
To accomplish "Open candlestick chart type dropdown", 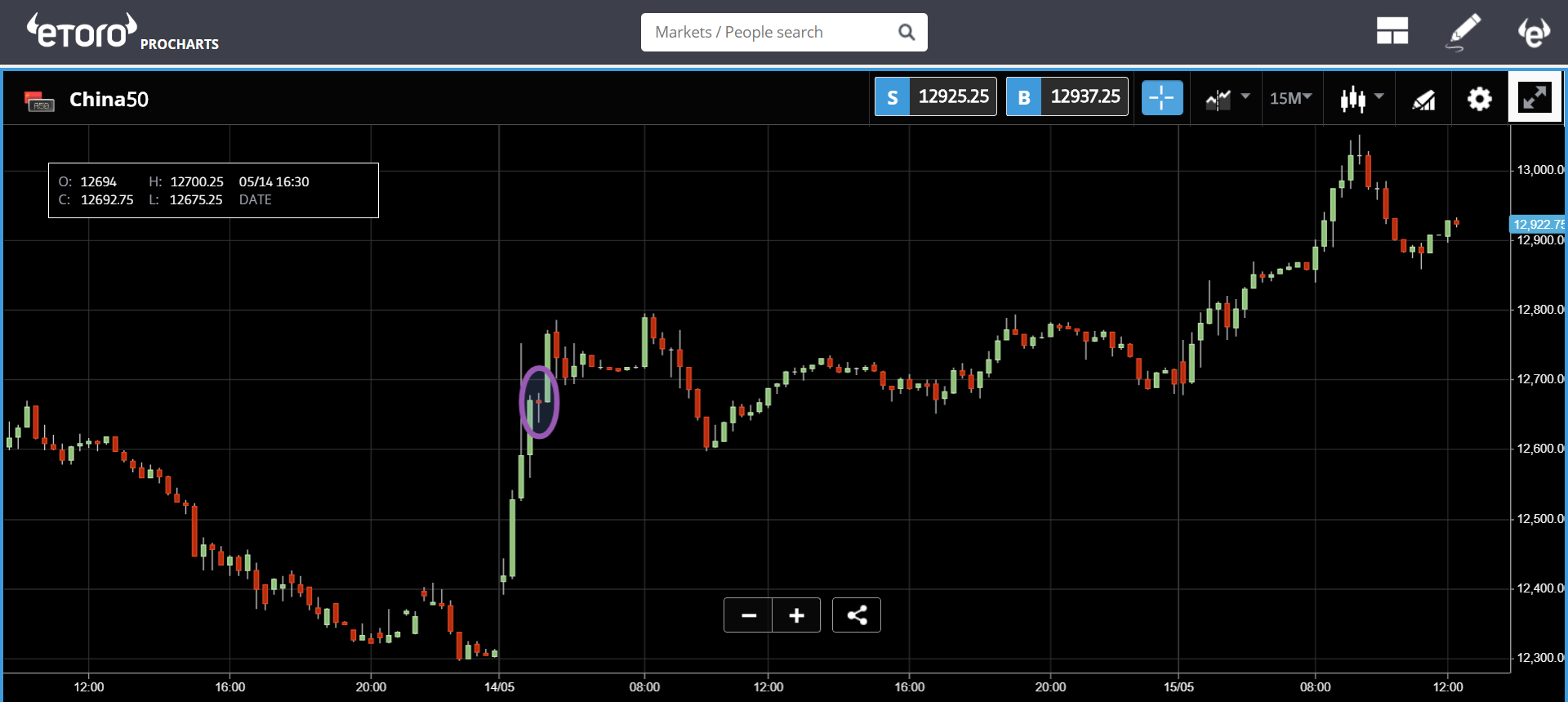I will (1361, 98).
